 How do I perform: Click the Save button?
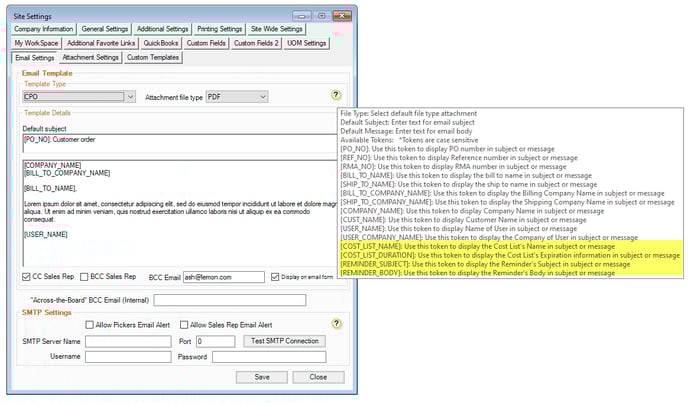click(x=260, y=377)
